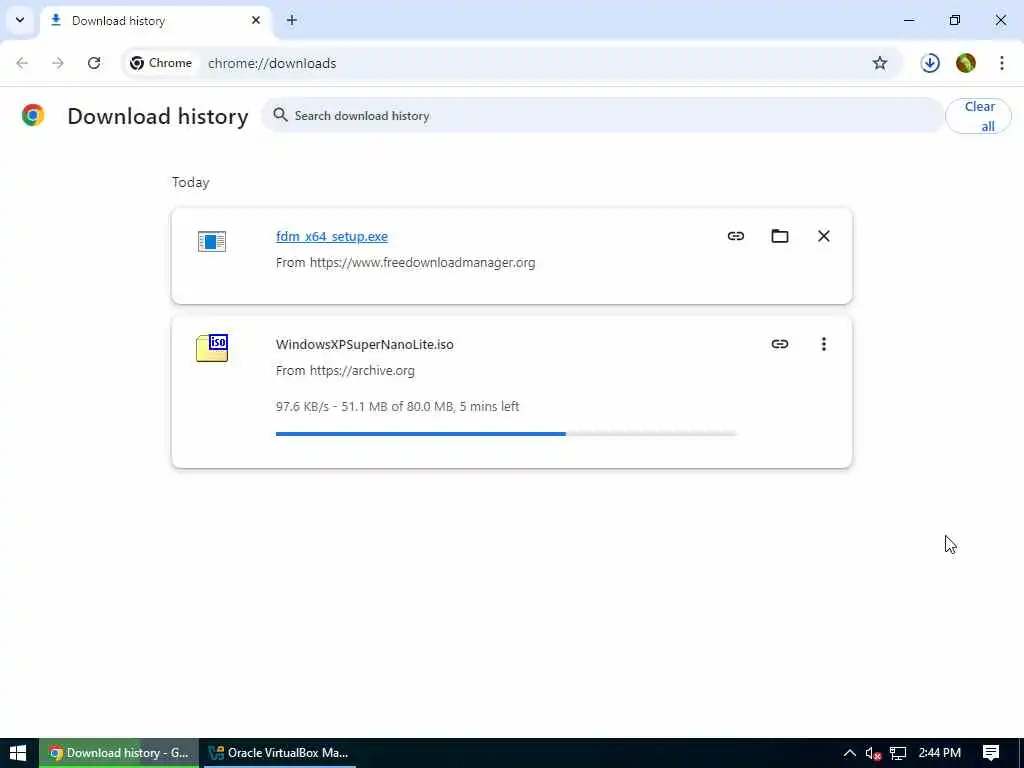Viewport: 1024px width, 768px height.
Task: Click the fdm_x64_setup.exe file icon
Action: pos(212,241)
